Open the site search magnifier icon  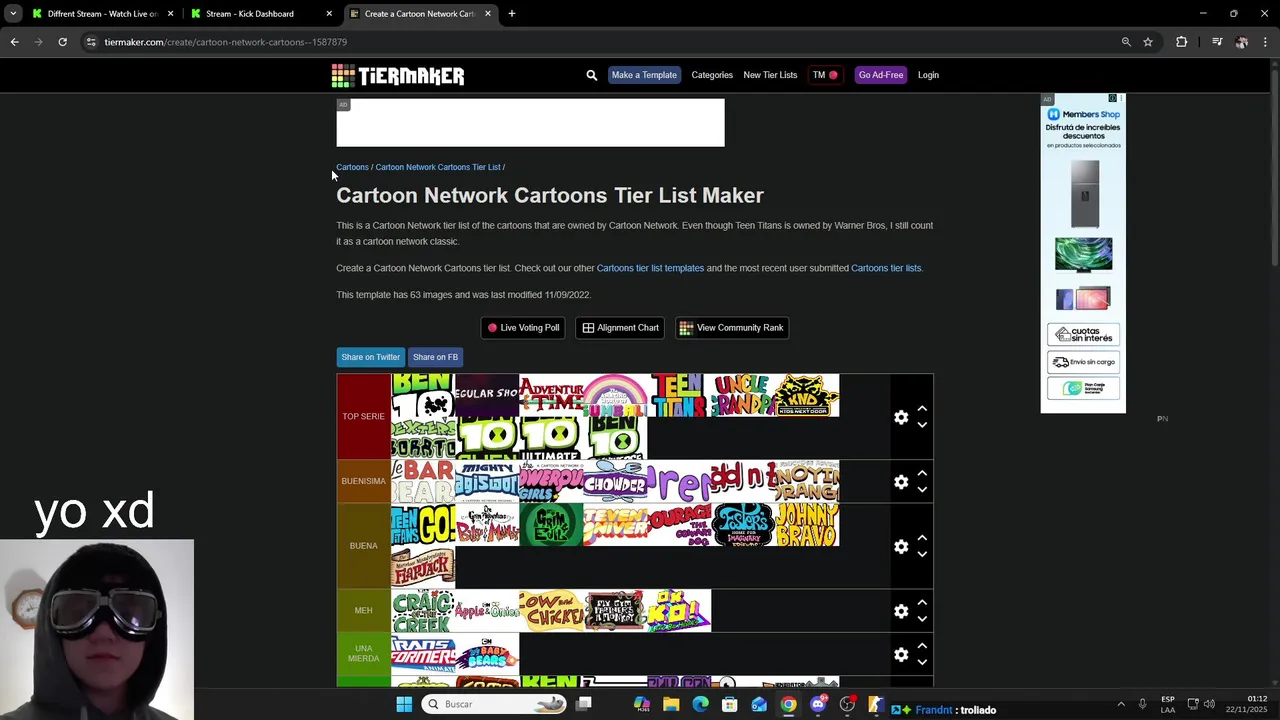(591, 75)
